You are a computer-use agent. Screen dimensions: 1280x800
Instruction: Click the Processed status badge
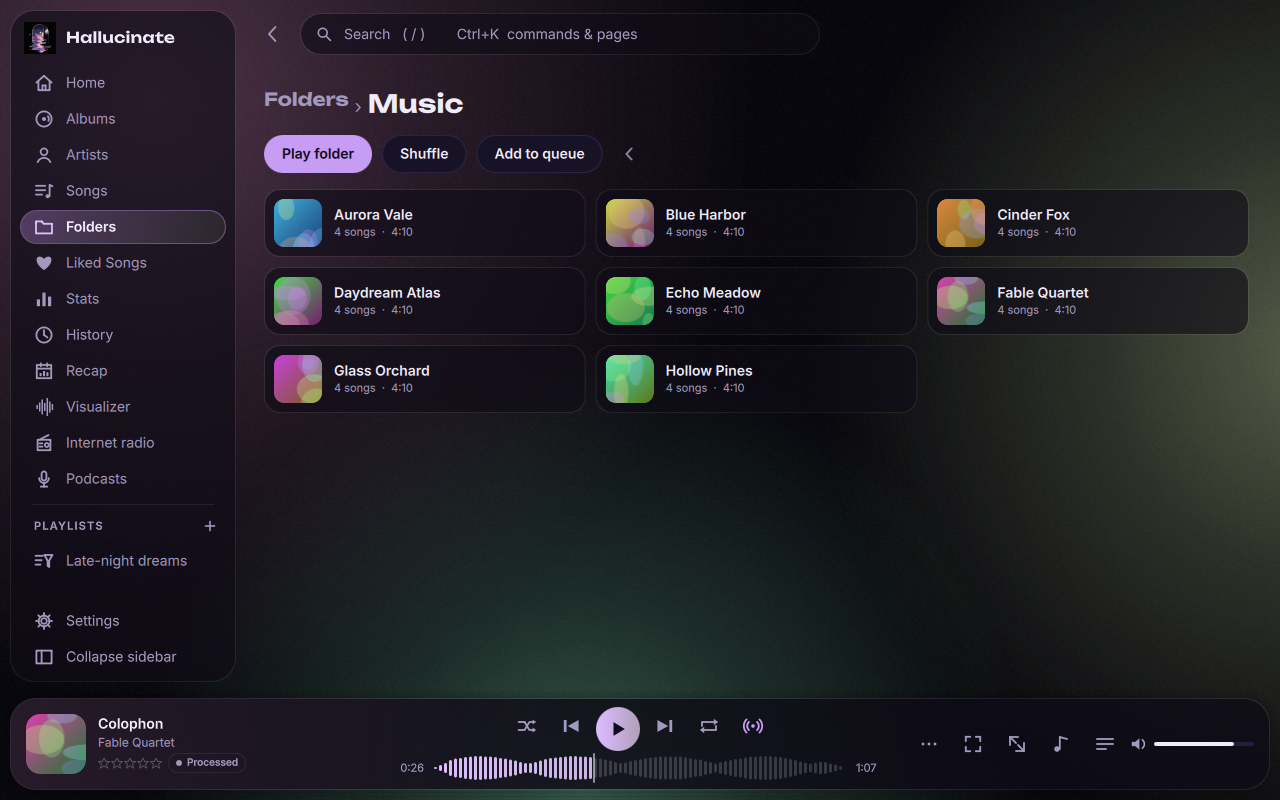click(x=207, y=763)
